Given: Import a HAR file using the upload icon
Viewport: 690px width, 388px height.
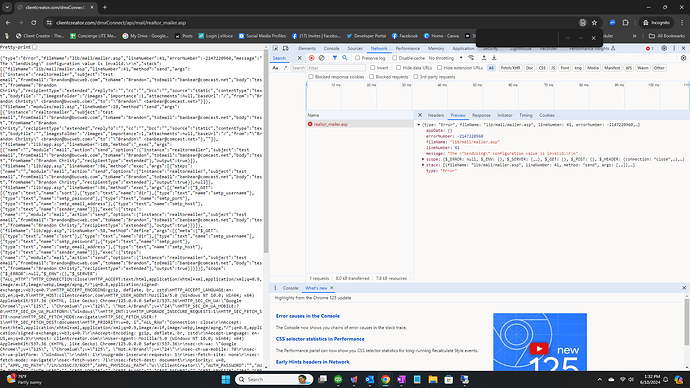Looking at the screenshot, I should point(484,58).
